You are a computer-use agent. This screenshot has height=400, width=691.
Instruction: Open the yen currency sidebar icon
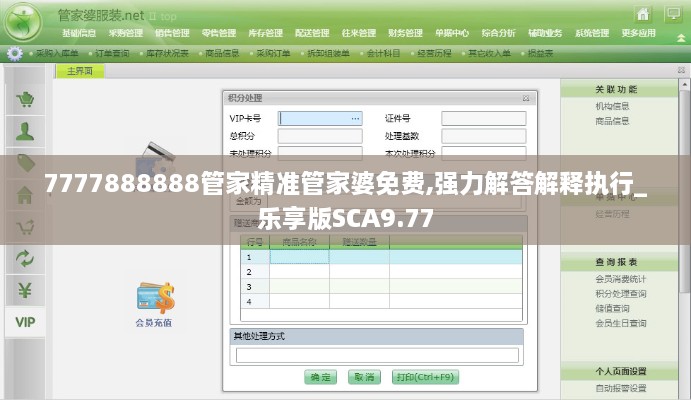click(25, 290)
